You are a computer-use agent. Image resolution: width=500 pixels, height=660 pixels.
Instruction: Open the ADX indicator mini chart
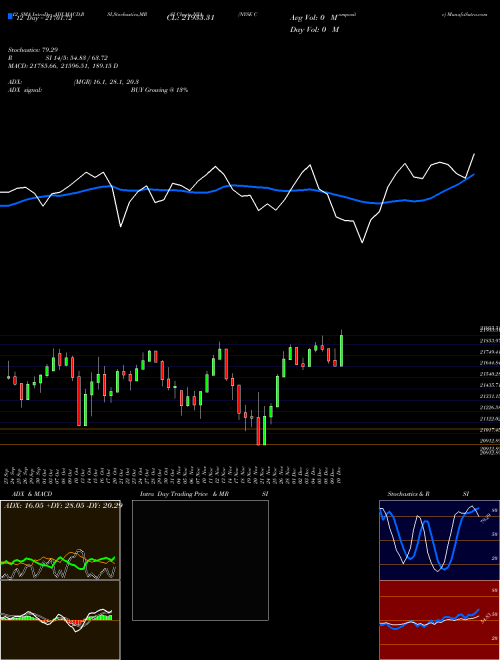click(x=60, y=540)
